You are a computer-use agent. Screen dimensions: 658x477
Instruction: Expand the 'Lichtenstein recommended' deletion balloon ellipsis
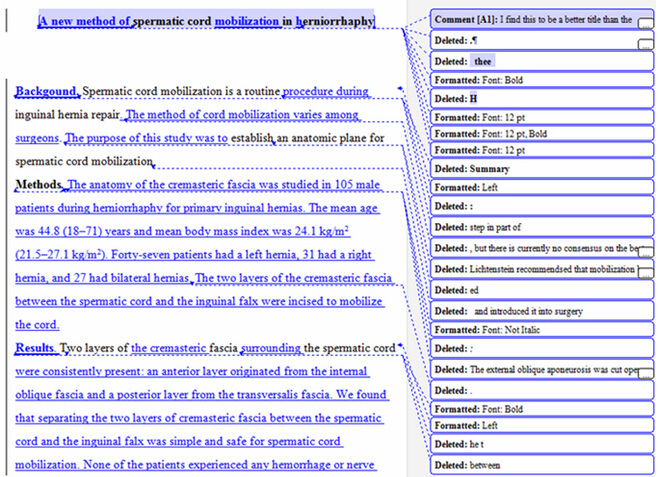pyautogui.click(x=646, y=271)
